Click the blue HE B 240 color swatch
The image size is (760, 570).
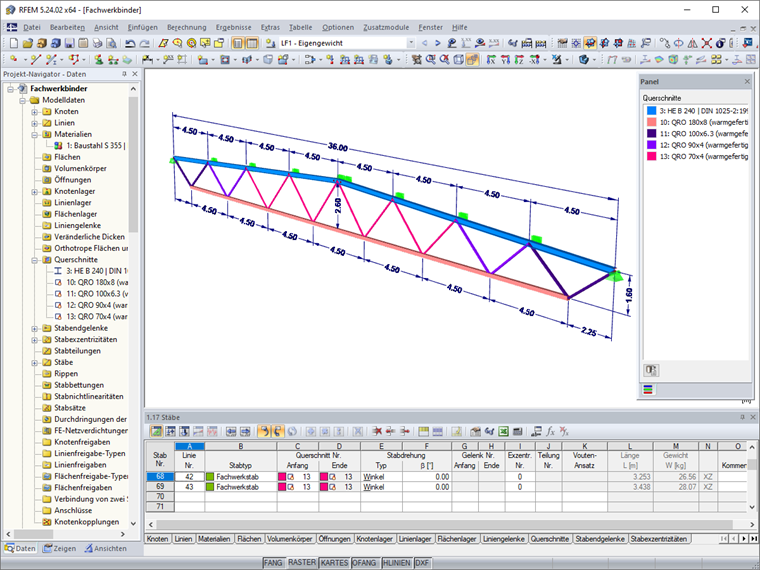pyautogui.click(x=651, y=111)
